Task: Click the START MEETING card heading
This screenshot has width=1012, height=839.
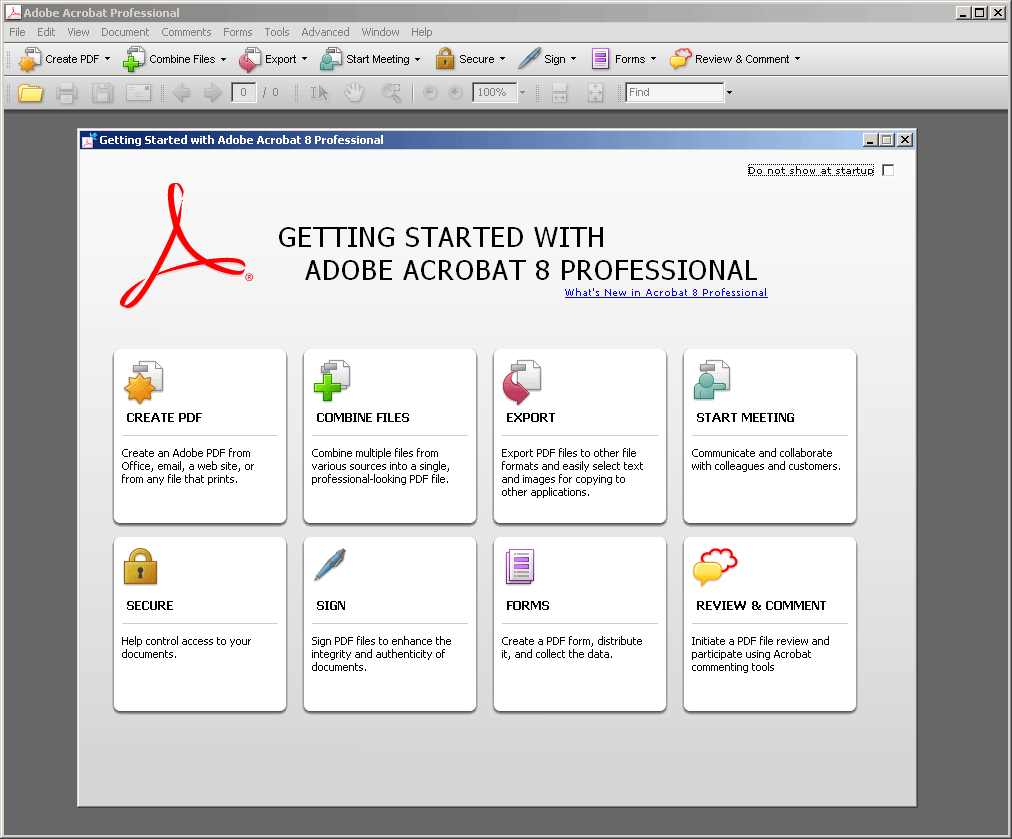Action: point(745,418)
